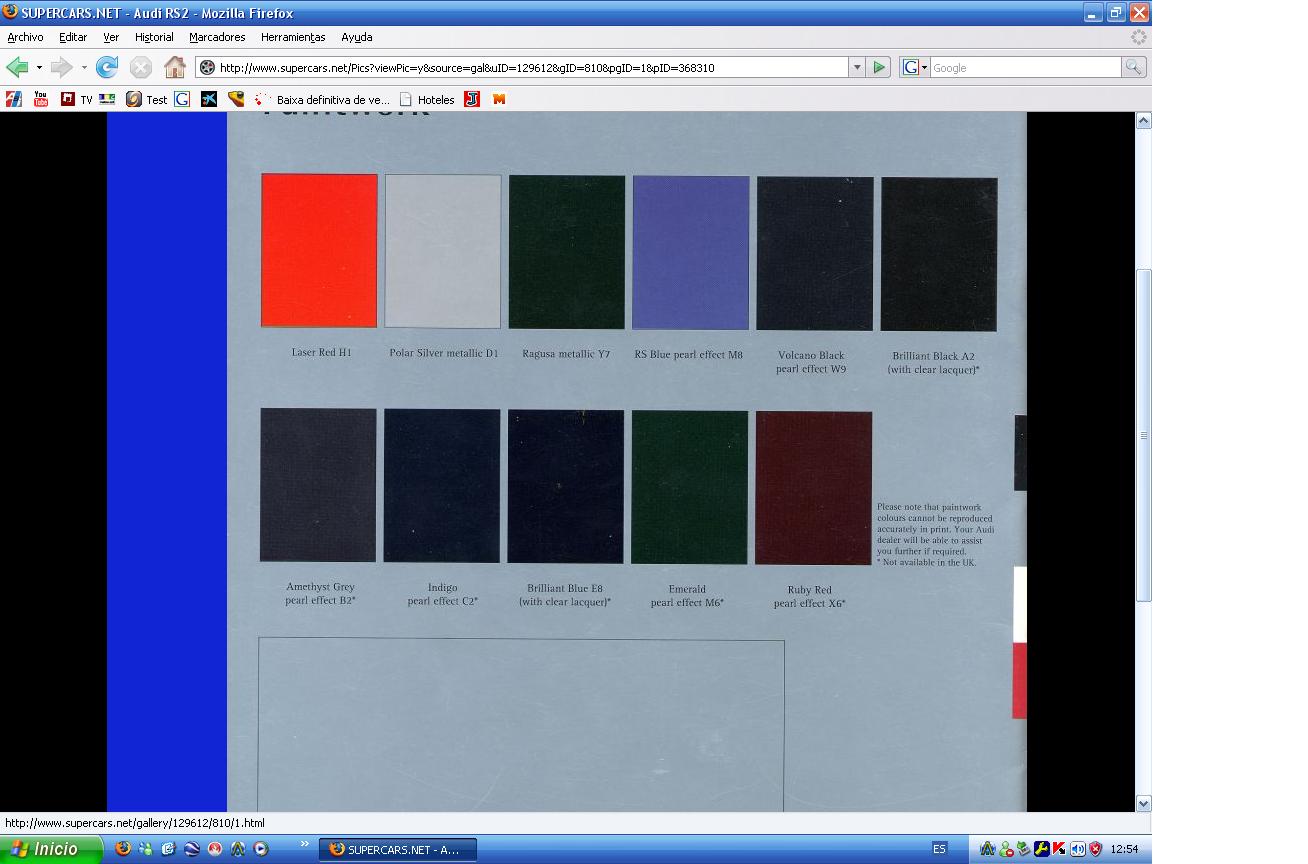Screen dimensions: 1308x864
Task: Open the Test bookmark
Action: click(147, 99)
